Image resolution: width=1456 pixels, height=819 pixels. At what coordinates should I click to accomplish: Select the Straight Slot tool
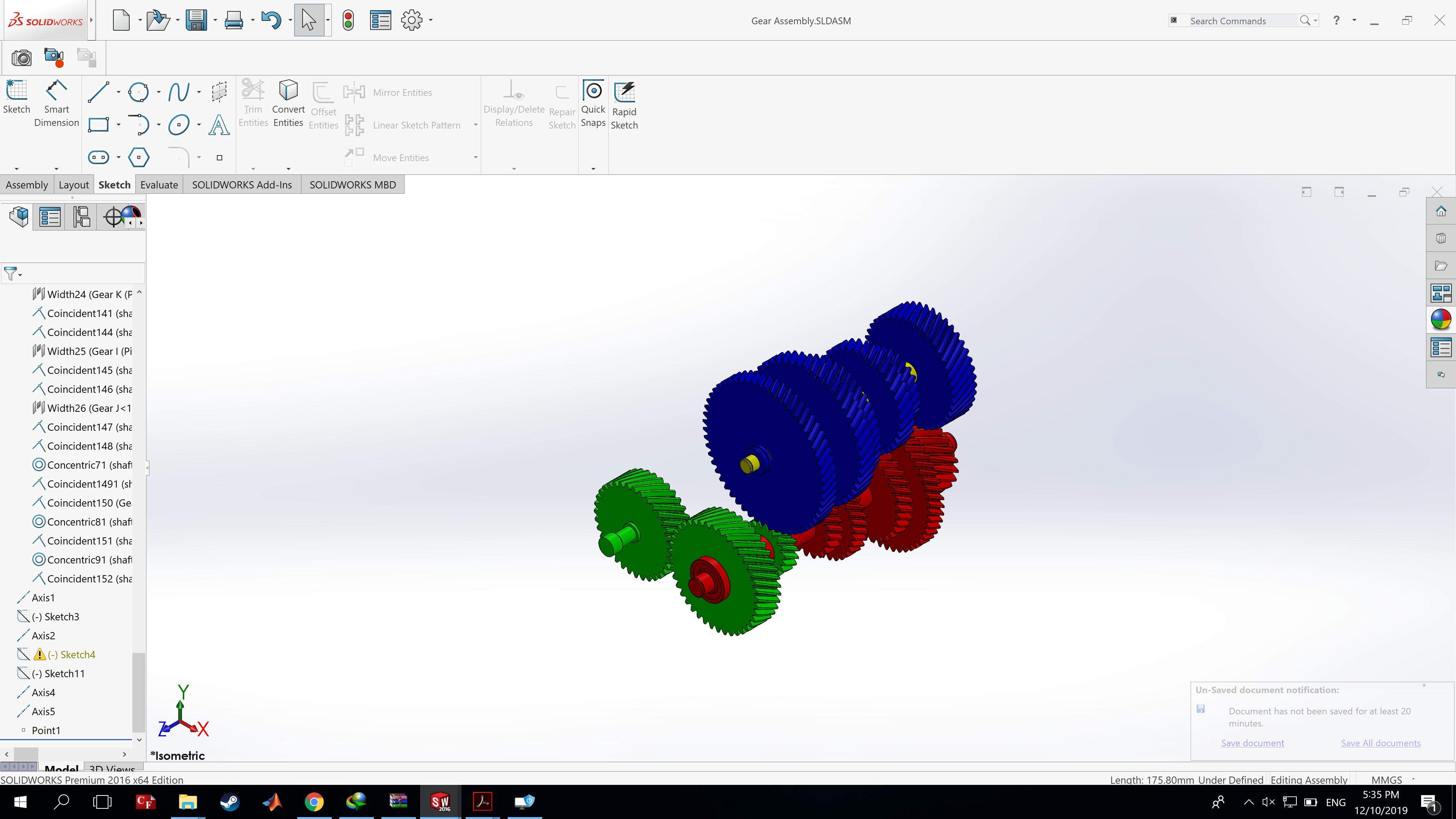tap(98, 157)
